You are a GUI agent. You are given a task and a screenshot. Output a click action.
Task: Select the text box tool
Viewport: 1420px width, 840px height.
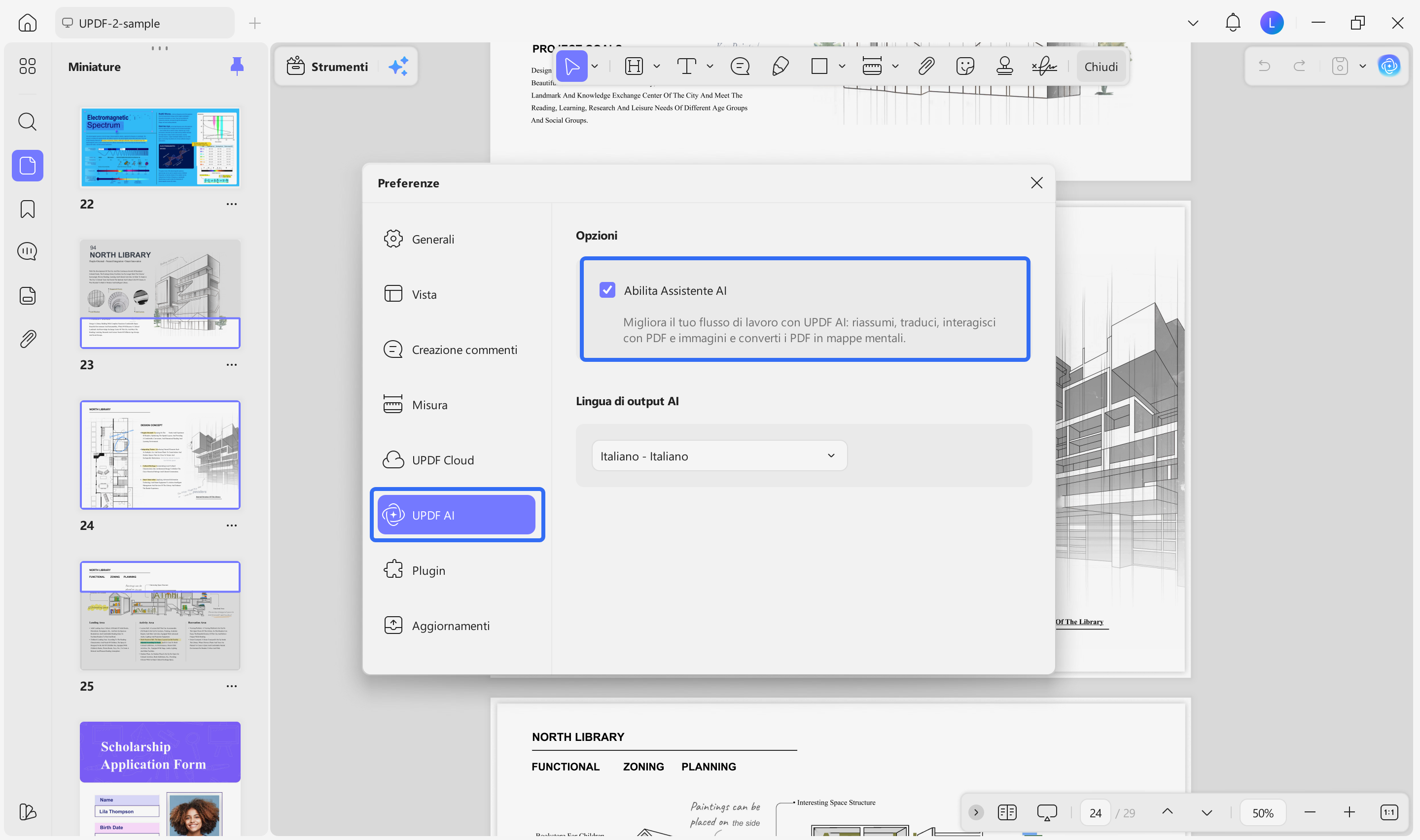(686, 66)
